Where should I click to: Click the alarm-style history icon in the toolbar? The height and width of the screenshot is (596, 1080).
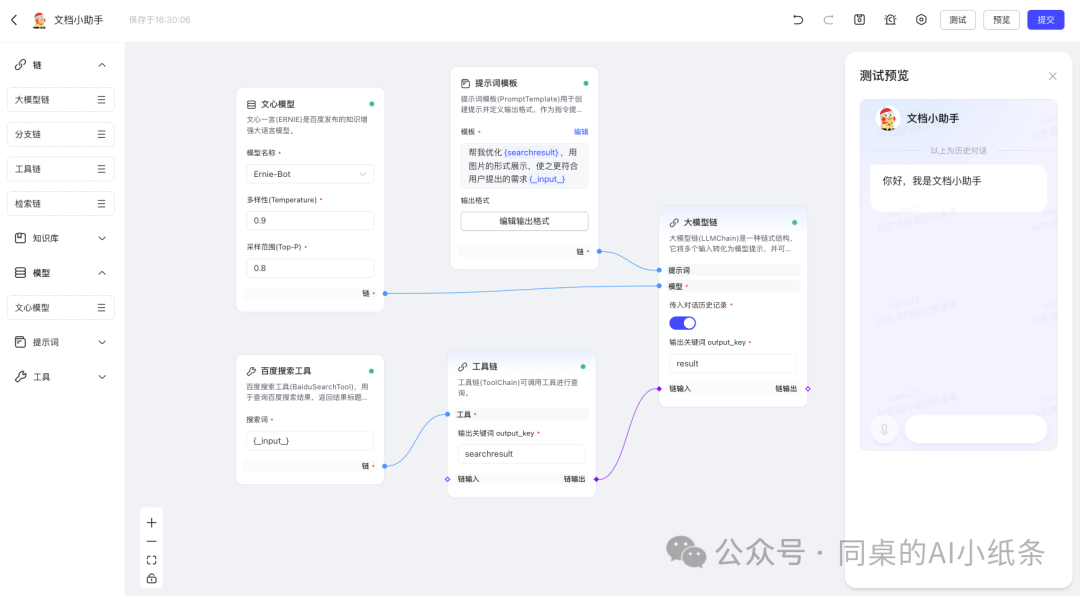click(889, 19)
